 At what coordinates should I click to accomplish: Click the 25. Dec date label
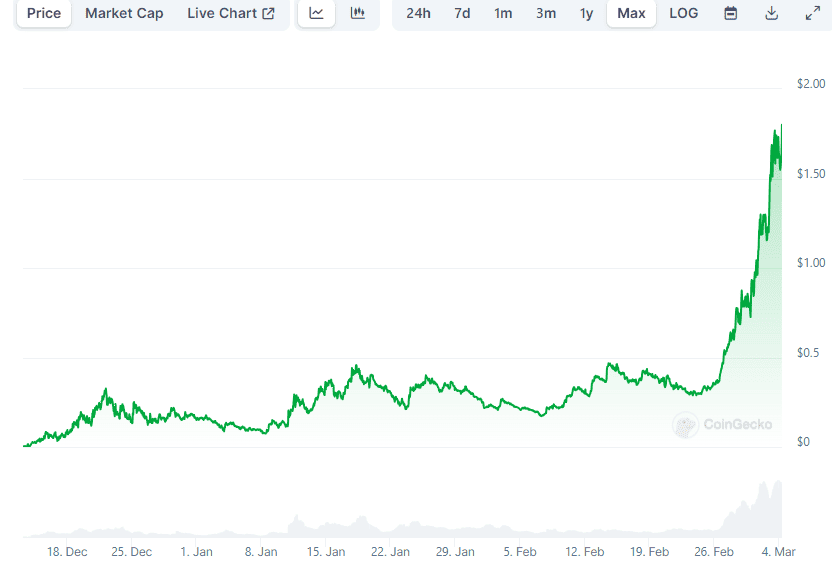(x=132, y=552)
